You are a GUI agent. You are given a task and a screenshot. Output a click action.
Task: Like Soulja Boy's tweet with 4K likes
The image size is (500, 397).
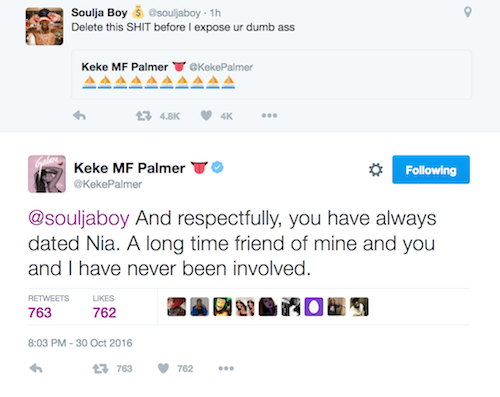coord(206,116)
